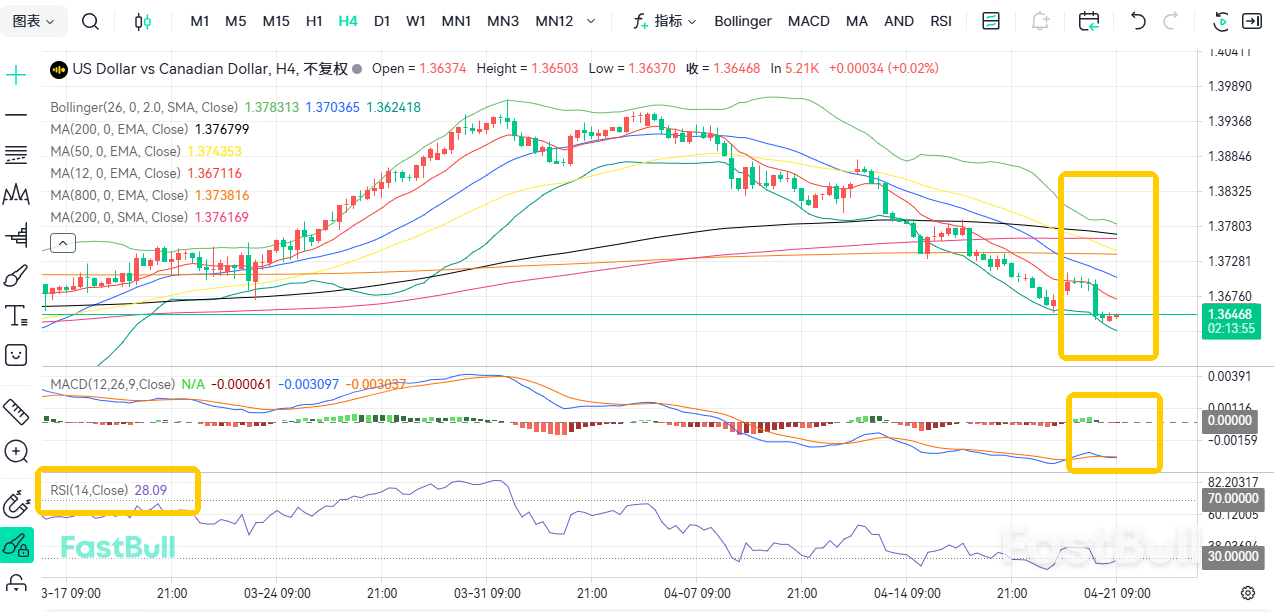Open the 指标 indicators dropdown
This screenshot has width=1274, height=612.
[x=670, y=20]
